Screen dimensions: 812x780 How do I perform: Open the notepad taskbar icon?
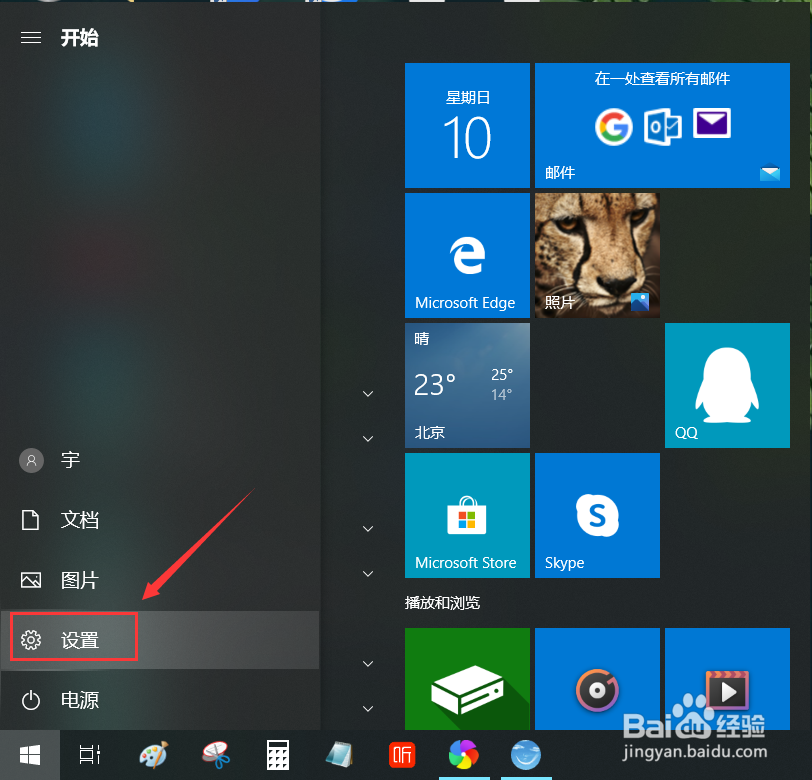(x=340, y=755)
